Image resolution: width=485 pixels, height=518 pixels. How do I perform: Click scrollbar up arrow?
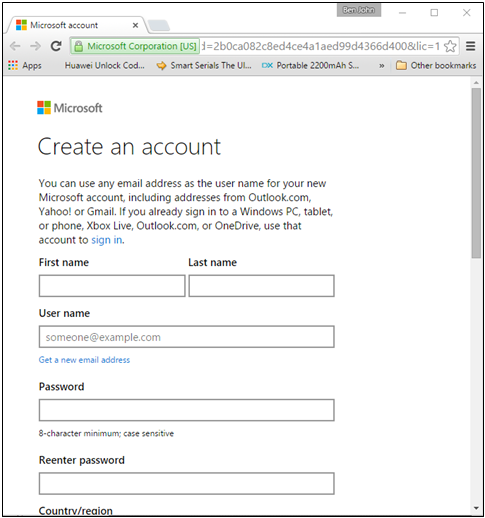pos(476,82)
